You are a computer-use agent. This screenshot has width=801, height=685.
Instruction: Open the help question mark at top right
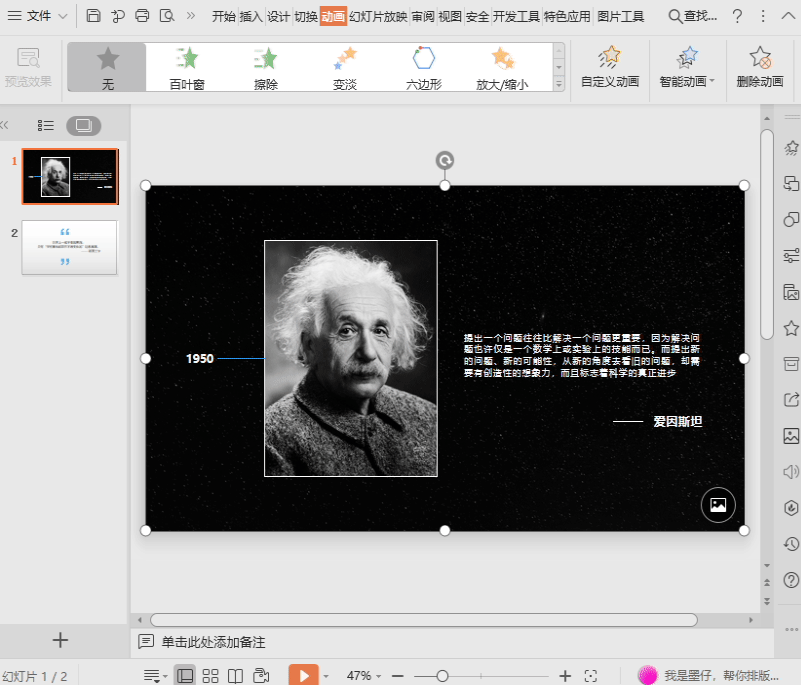coord(737,16)
